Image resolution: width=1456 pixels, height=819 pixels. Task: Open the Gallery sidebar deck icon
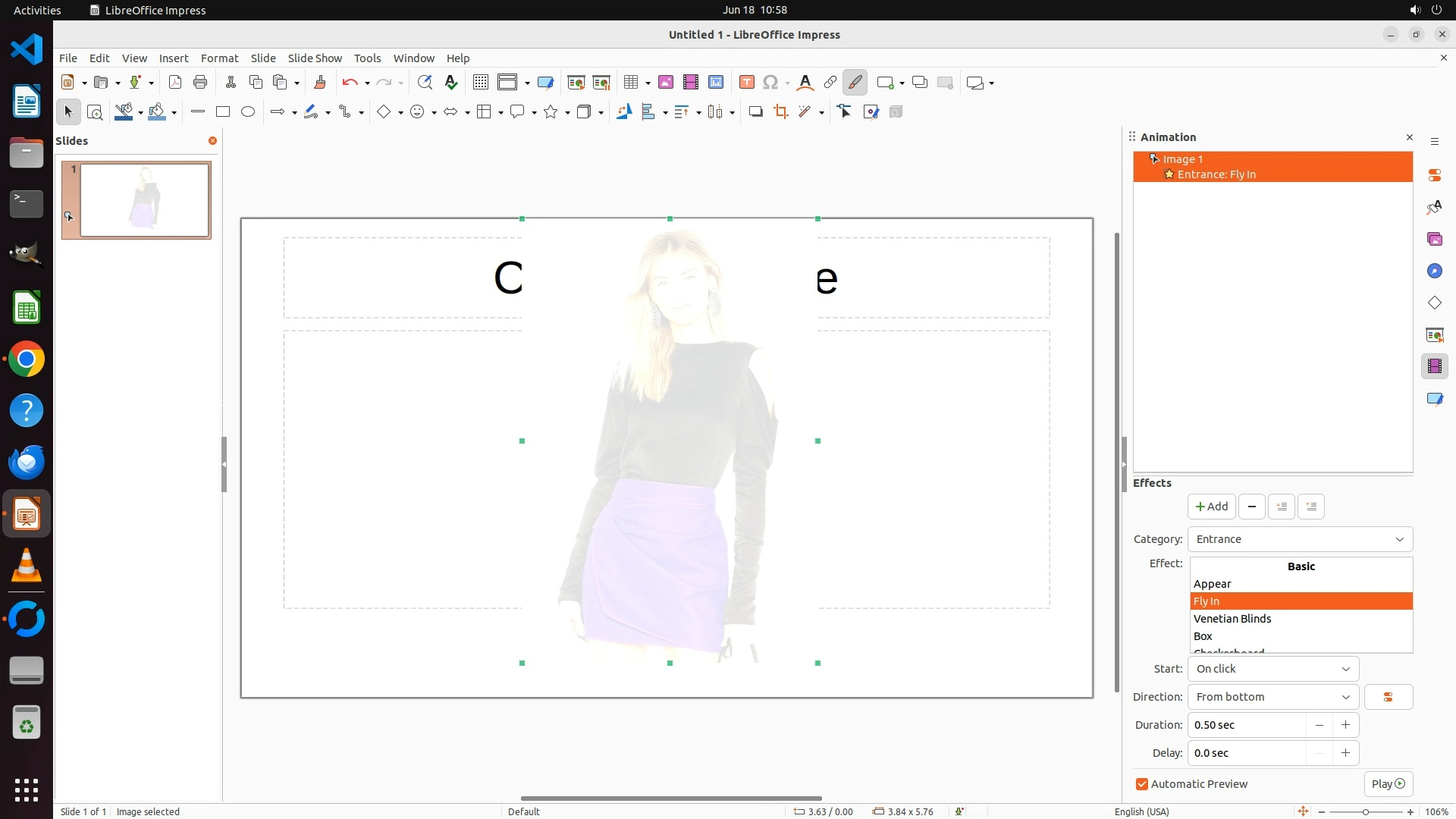coord(1434,240)
